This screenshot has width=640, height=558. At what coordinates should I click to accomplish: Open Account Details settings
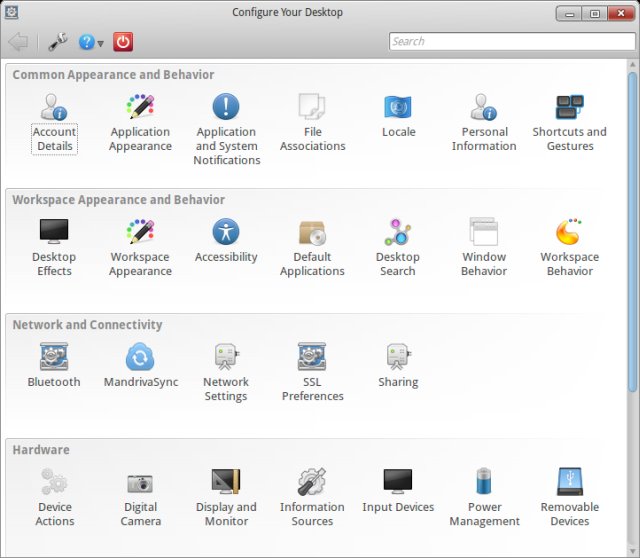coord(54,123)
